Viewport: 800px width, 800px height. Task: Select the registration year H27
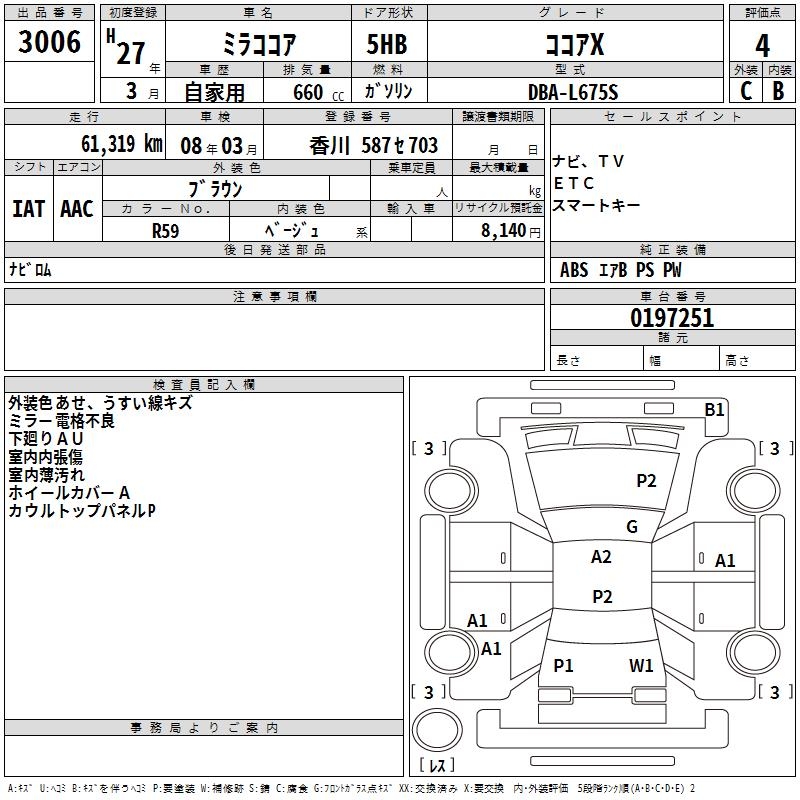[x=126, y=47]
